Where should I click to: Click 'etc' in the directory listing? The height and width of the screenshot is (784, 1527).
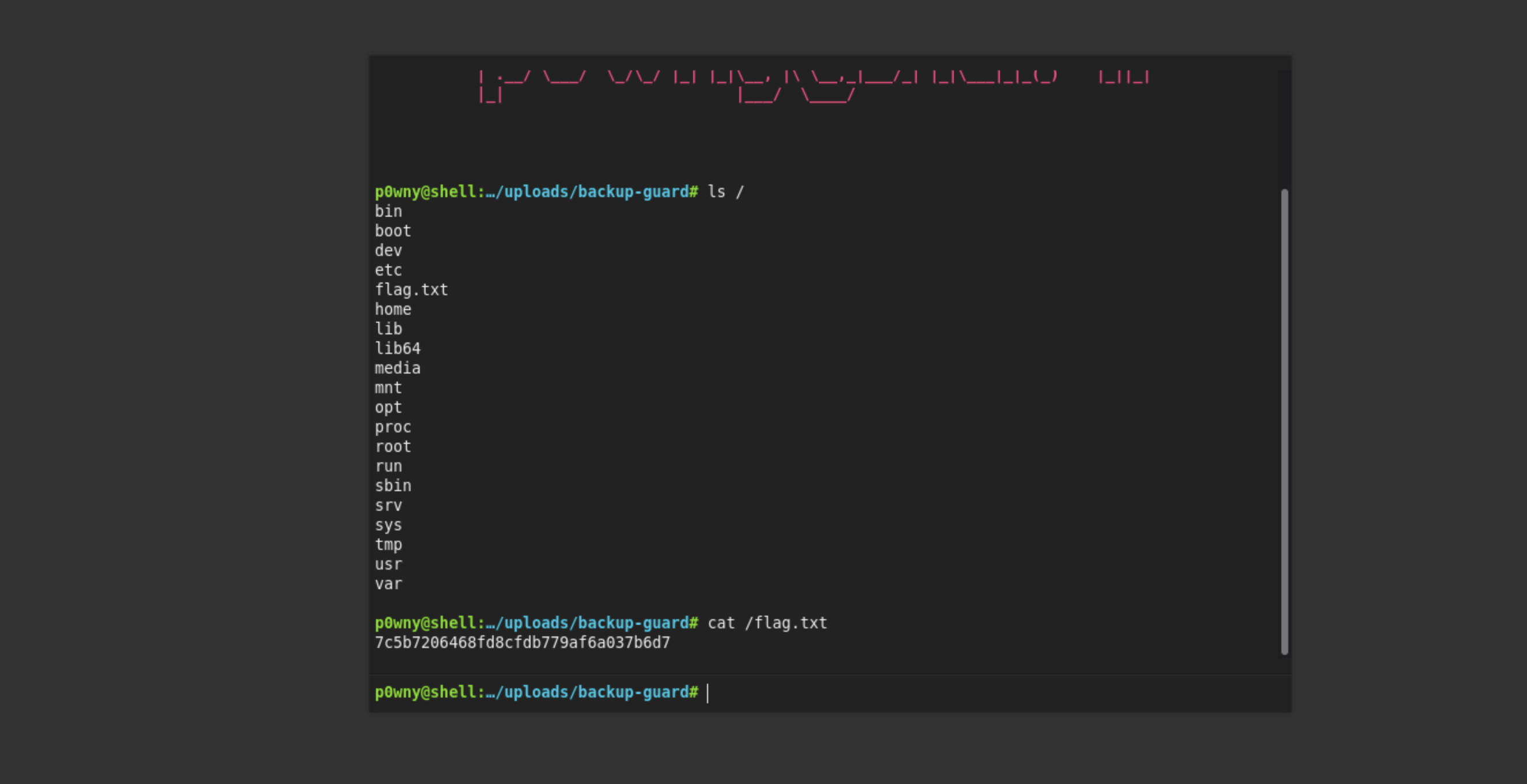[388, 270]
